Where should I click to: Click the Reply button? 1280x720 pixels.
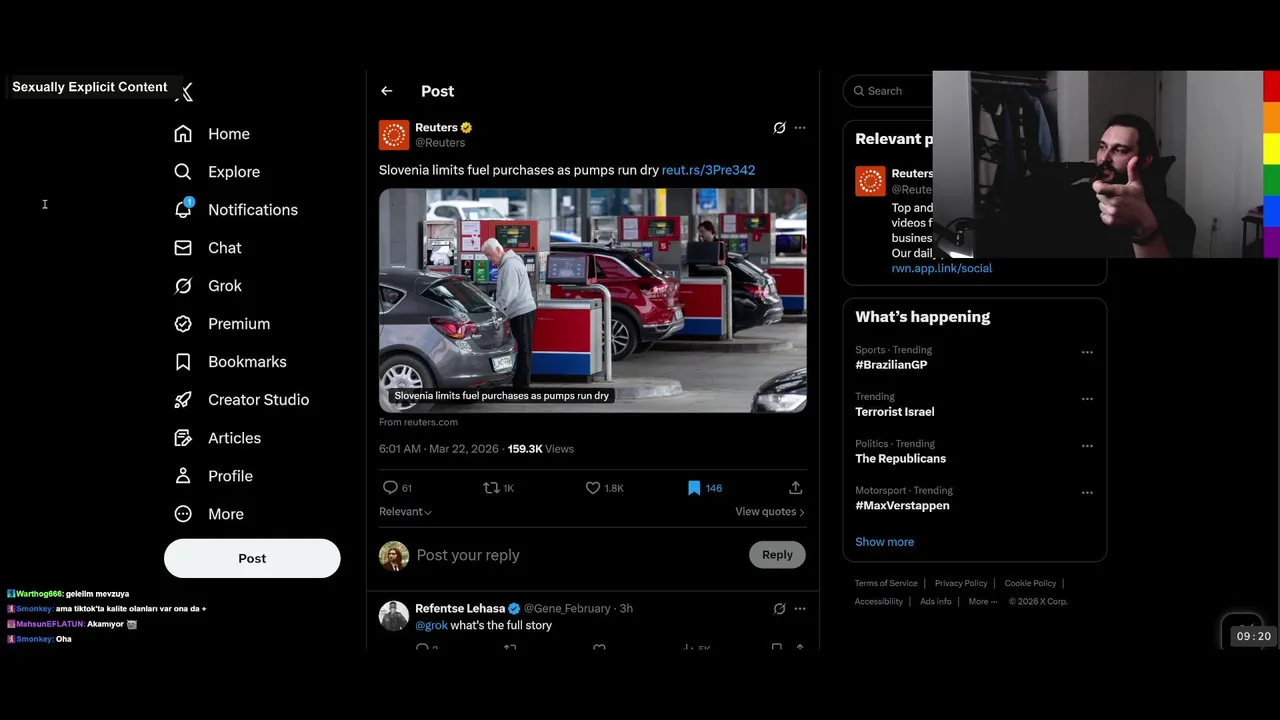click(x=777, y=555)
